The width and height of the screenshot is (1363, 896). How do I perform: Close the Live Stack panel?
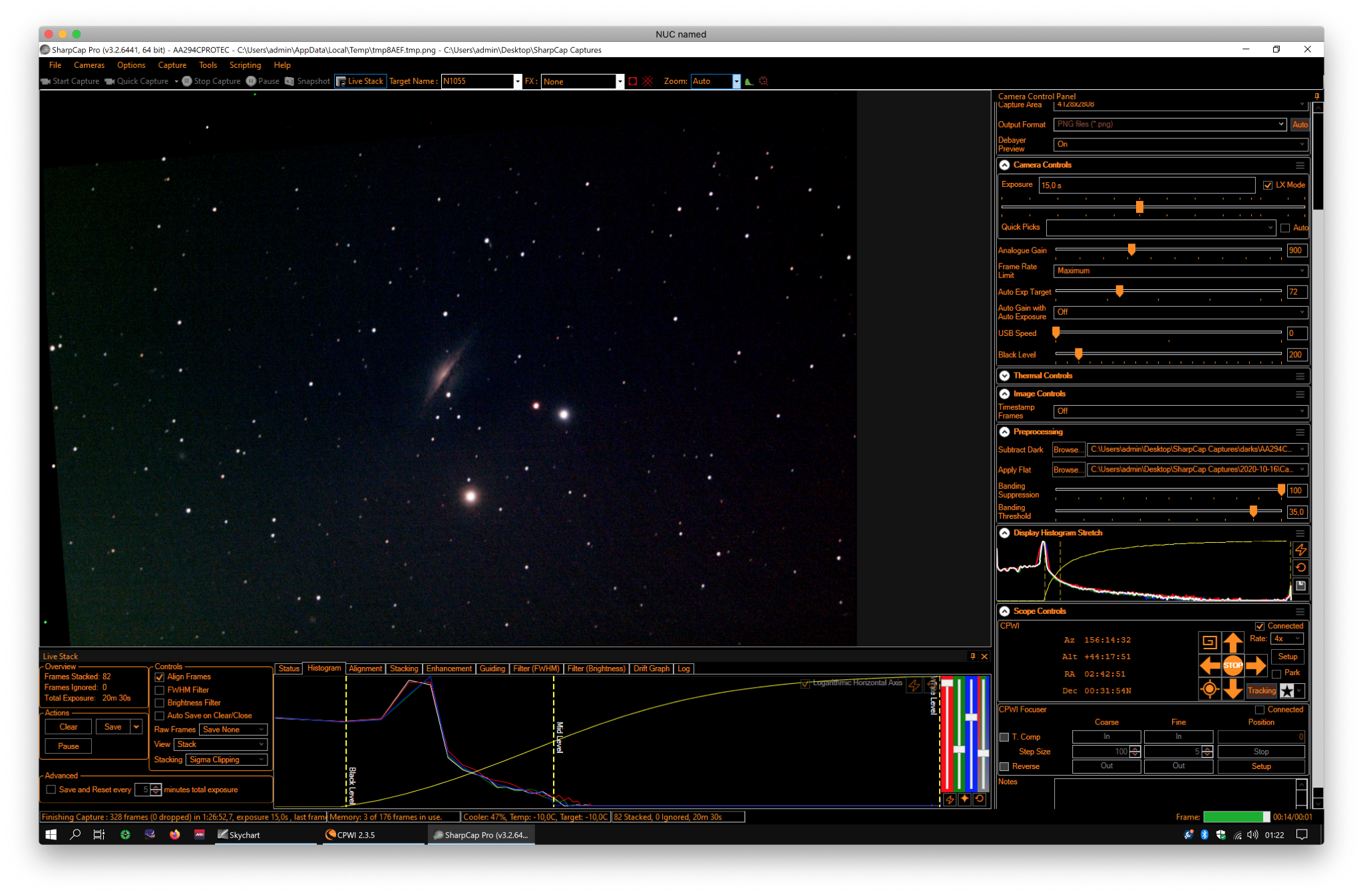(985, 657)
